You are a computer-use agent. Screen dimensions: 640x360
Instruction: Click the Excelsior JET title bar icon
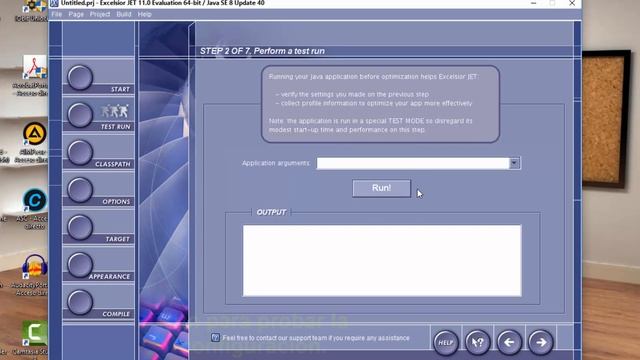coord(54,3)
